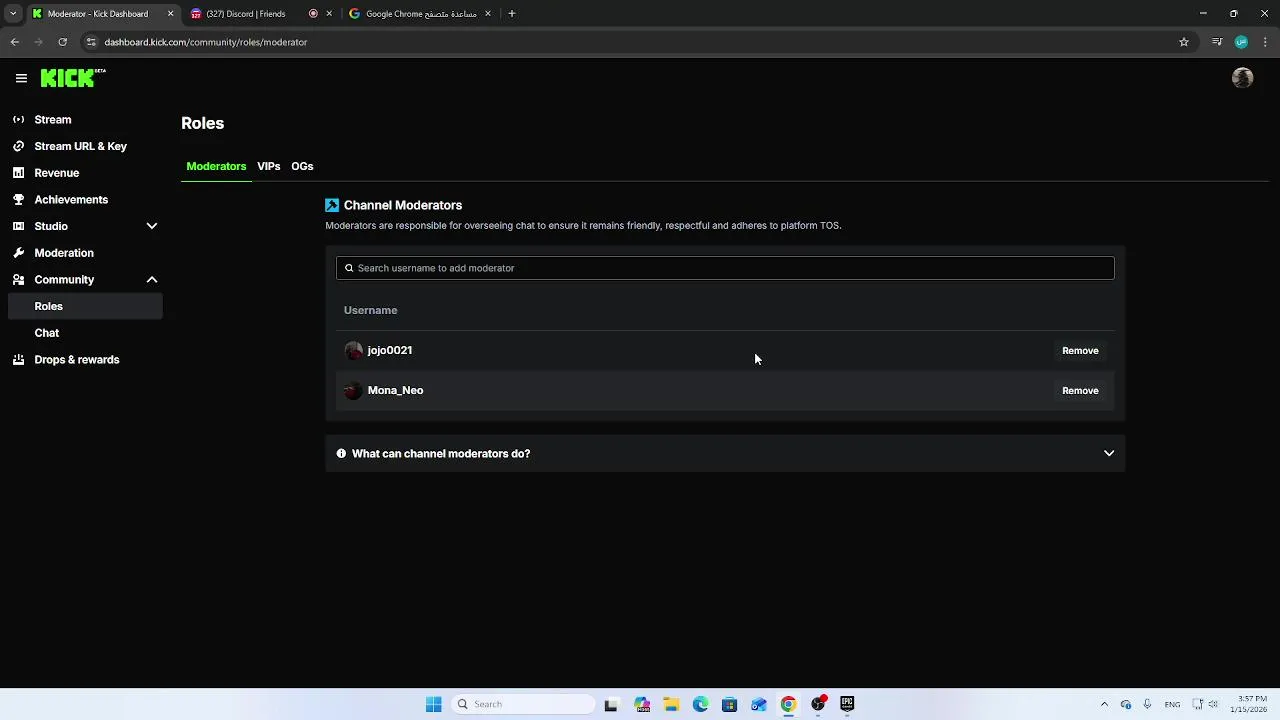The image size is (1280, 720).
Task: Open a new browser tab
Action: click(511, 14)
